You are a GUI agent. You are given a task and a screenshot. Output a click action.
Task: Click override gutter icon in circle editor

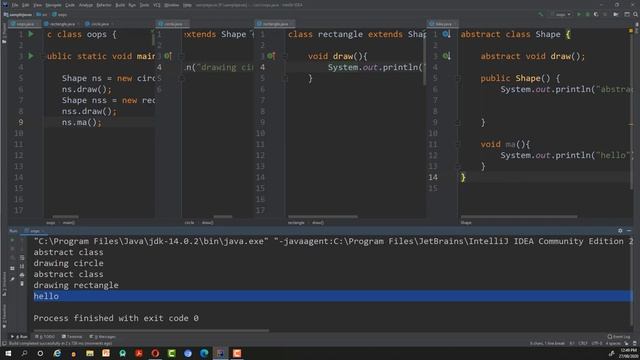167,56
